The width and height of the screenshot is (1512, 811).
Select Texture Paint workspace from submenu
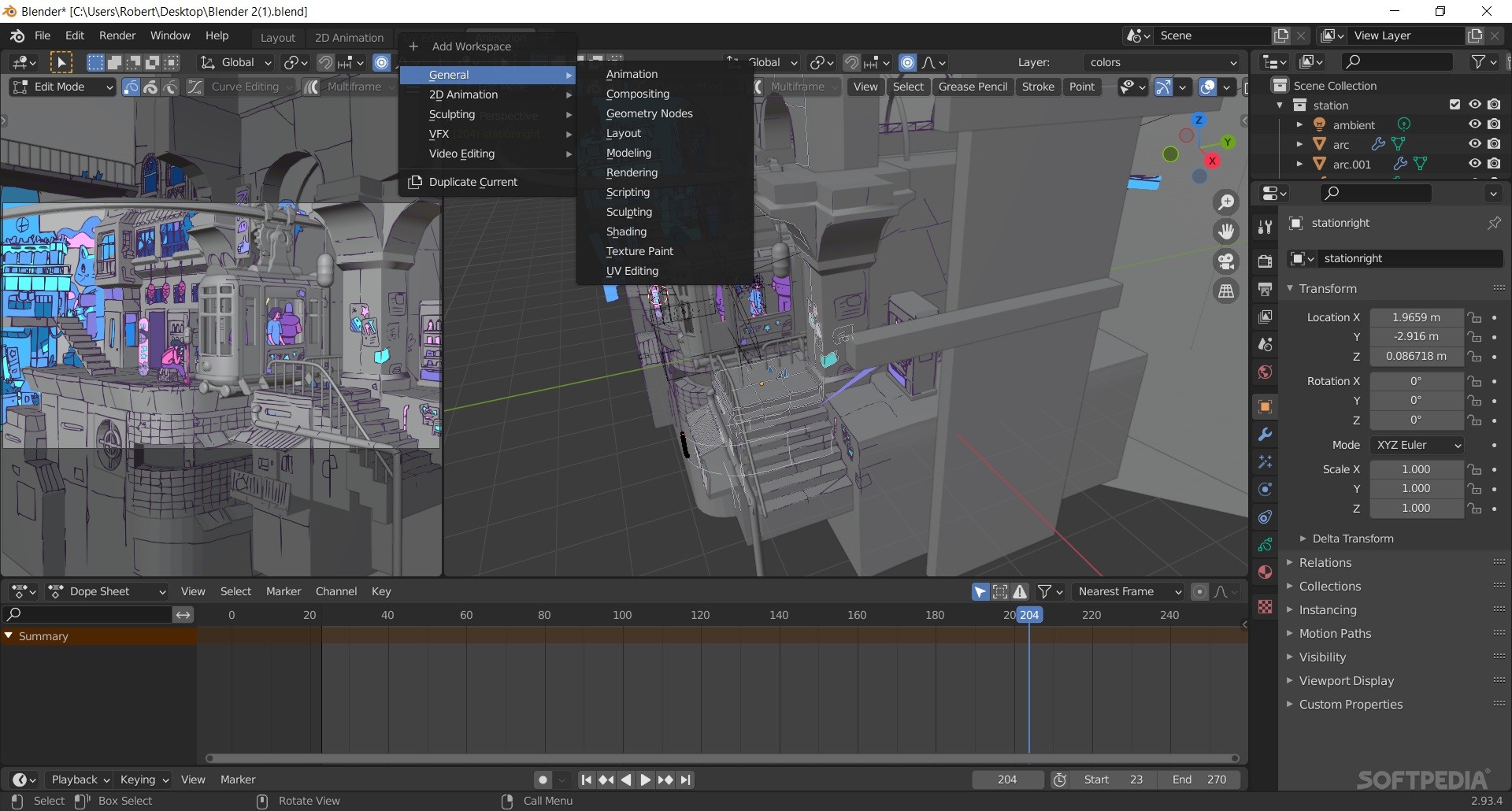tap(639, 251)
